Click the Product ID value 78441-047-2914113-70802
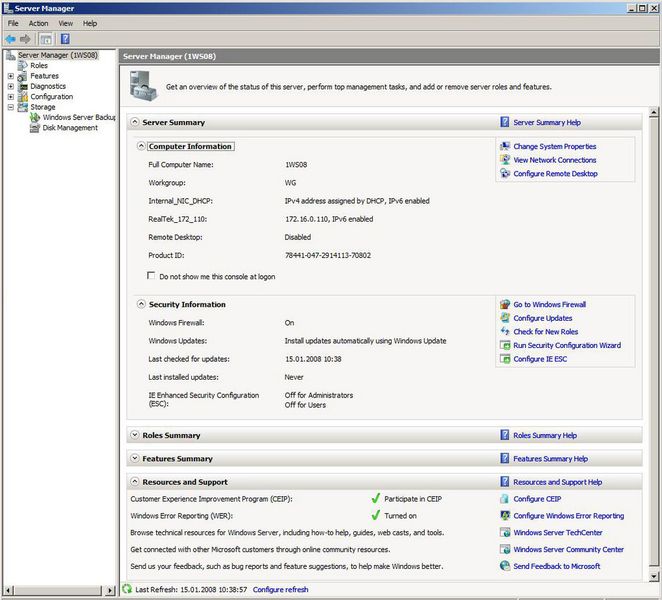The width and height of the screenshot is (662, 600). pos(328,255)
